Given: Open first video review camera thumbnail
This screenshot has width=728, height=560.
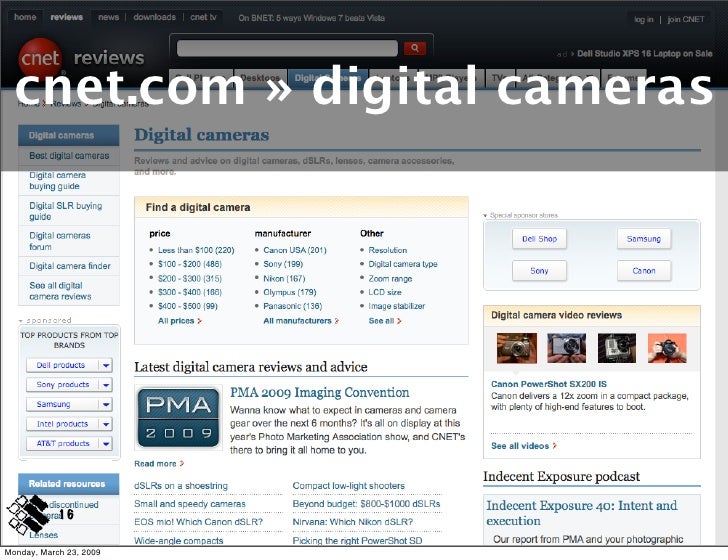Looking at the screenshot, I should point(516,348).
